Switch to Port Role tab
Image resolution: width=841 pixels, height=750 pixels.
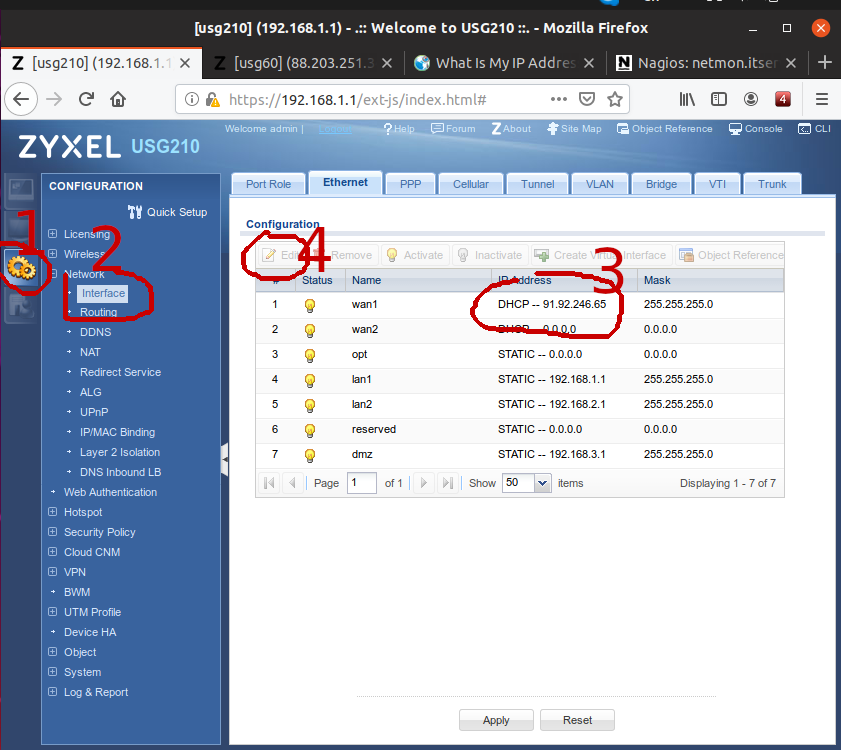point(268,184)
